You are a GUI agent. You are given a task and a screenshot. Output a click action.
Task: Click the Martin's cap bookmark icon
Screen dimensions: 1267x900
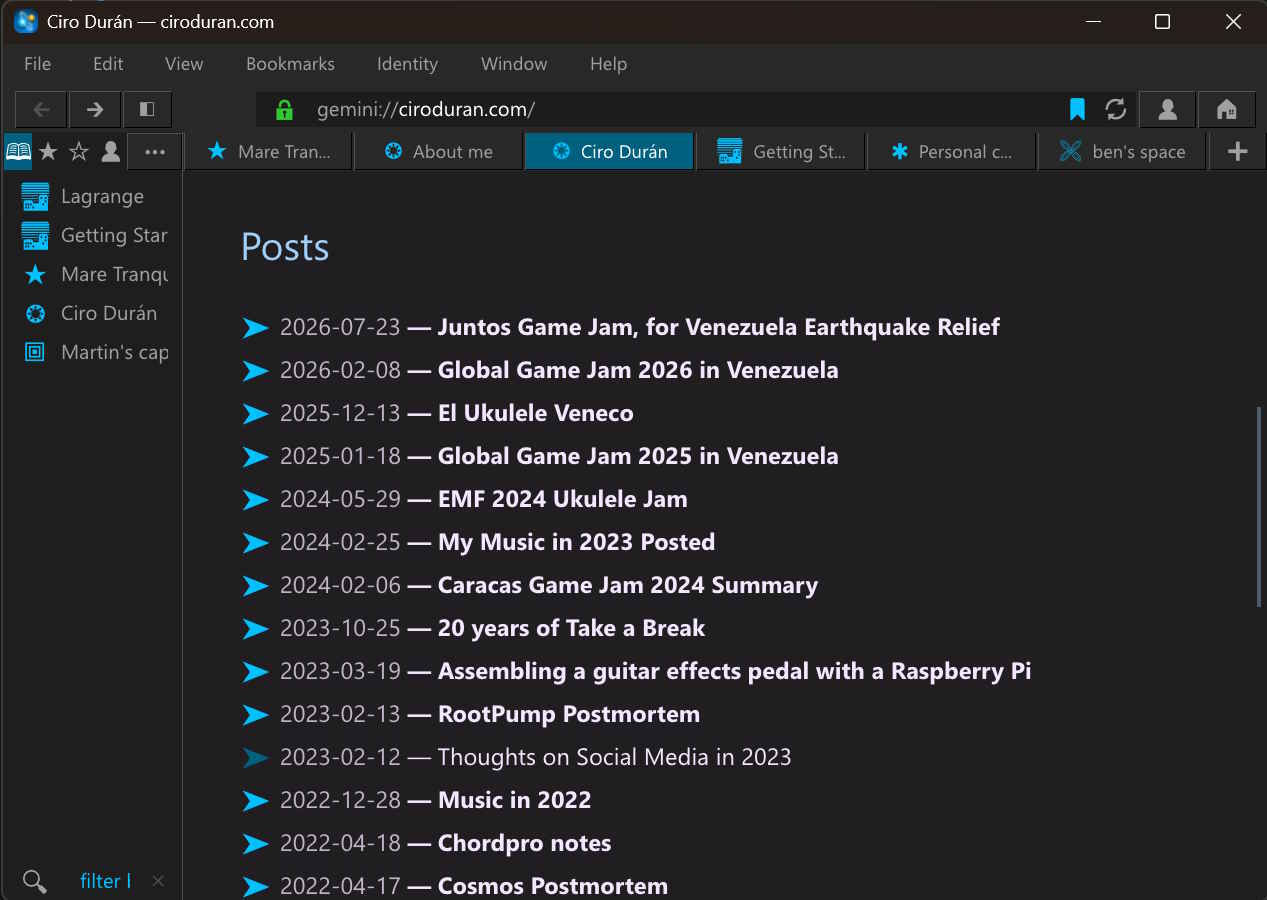point(35,352)
